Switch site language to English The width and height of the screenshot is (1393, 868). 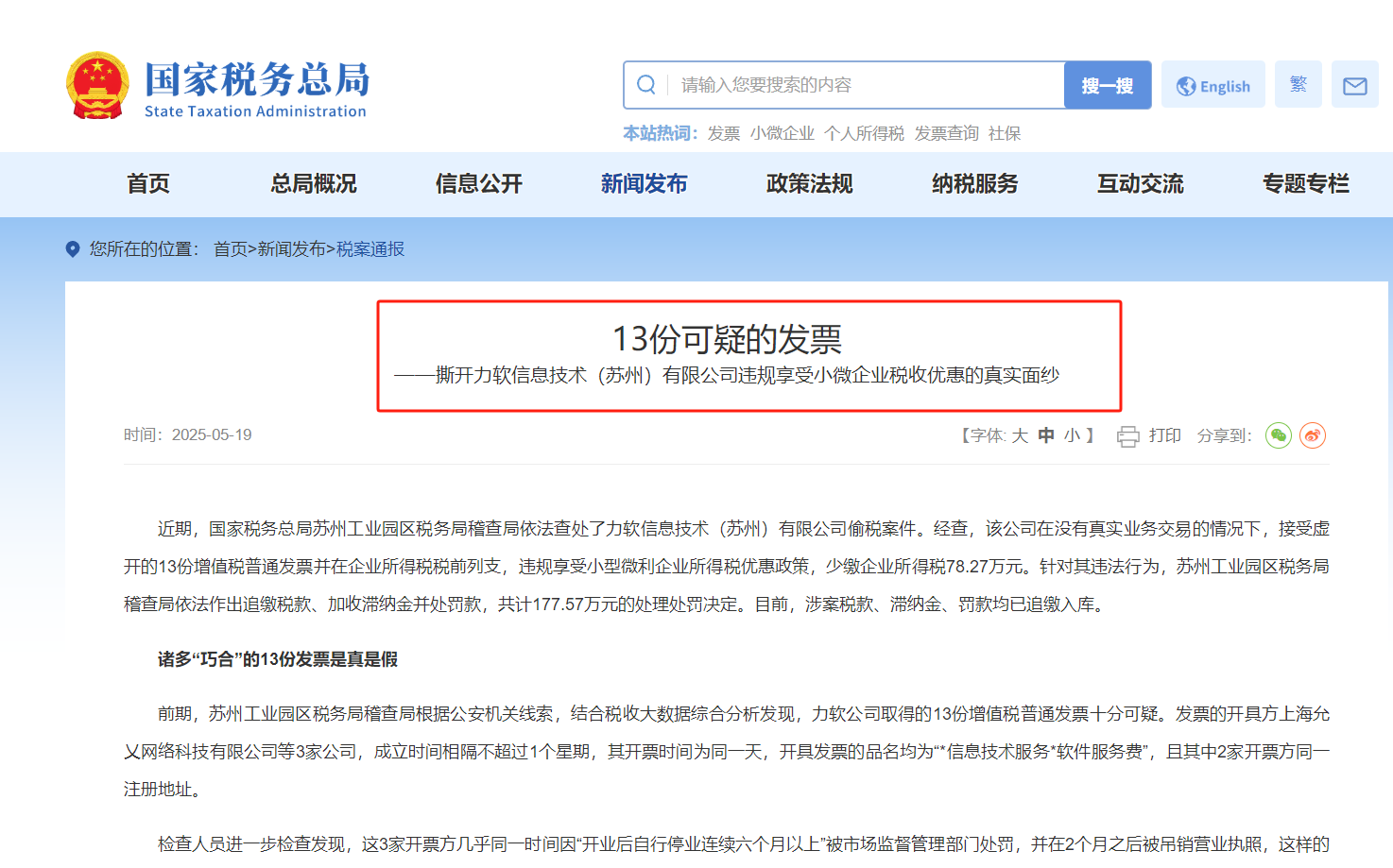point(1213,85)
